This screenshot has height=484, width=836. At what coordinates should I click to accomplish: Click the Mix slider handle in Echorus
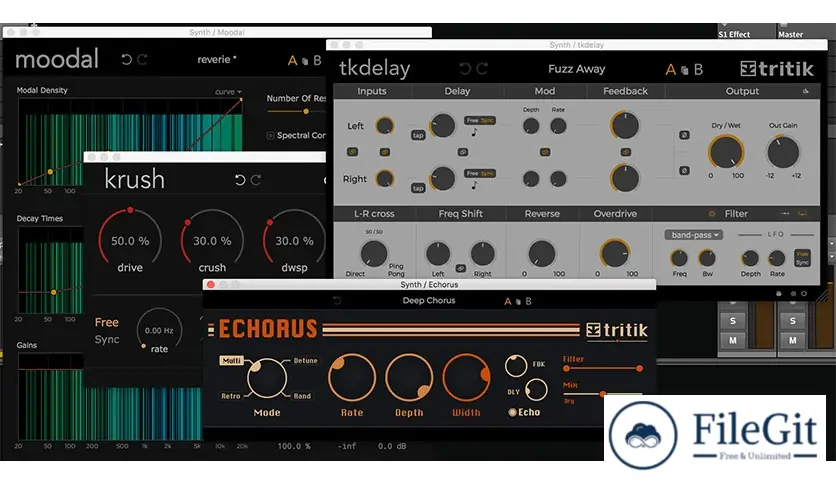602,394
